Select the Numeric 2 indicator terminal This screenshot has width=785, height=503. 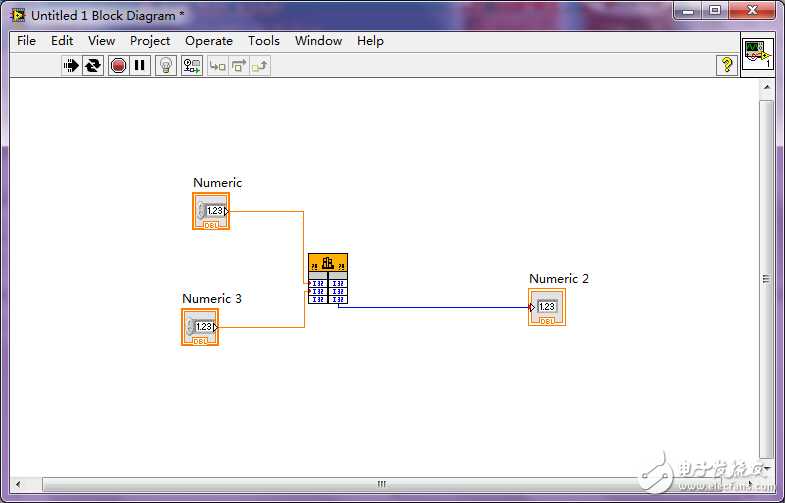tap(547, 307)
